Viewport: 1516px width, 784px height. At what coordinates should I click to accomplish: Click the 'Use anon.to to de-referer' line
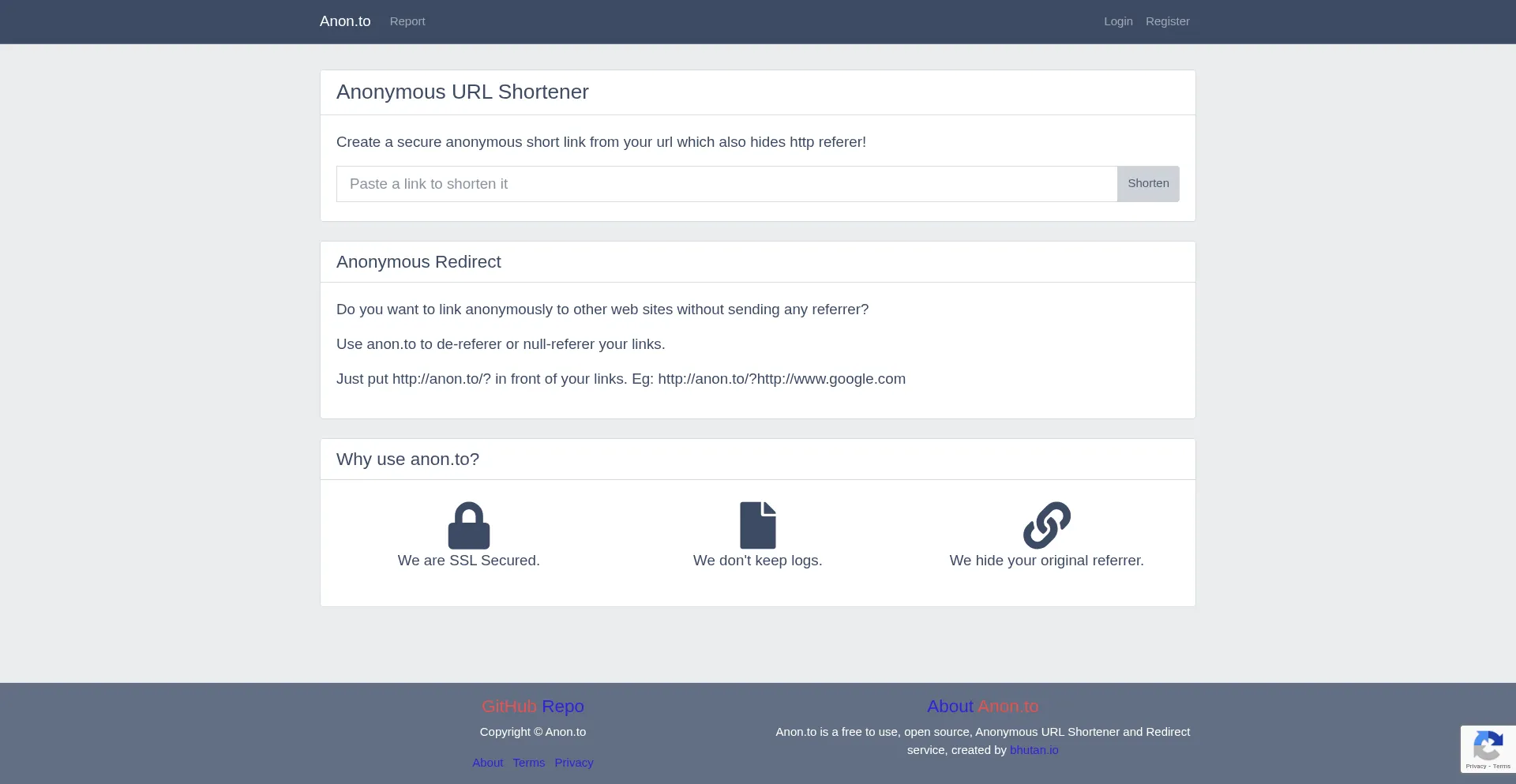coord(501,344)
